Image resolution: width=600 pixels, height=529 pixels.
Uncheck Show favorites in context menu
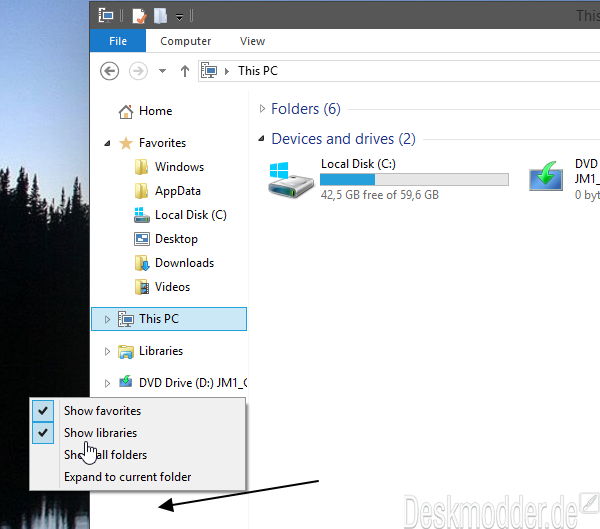[138, 411]
